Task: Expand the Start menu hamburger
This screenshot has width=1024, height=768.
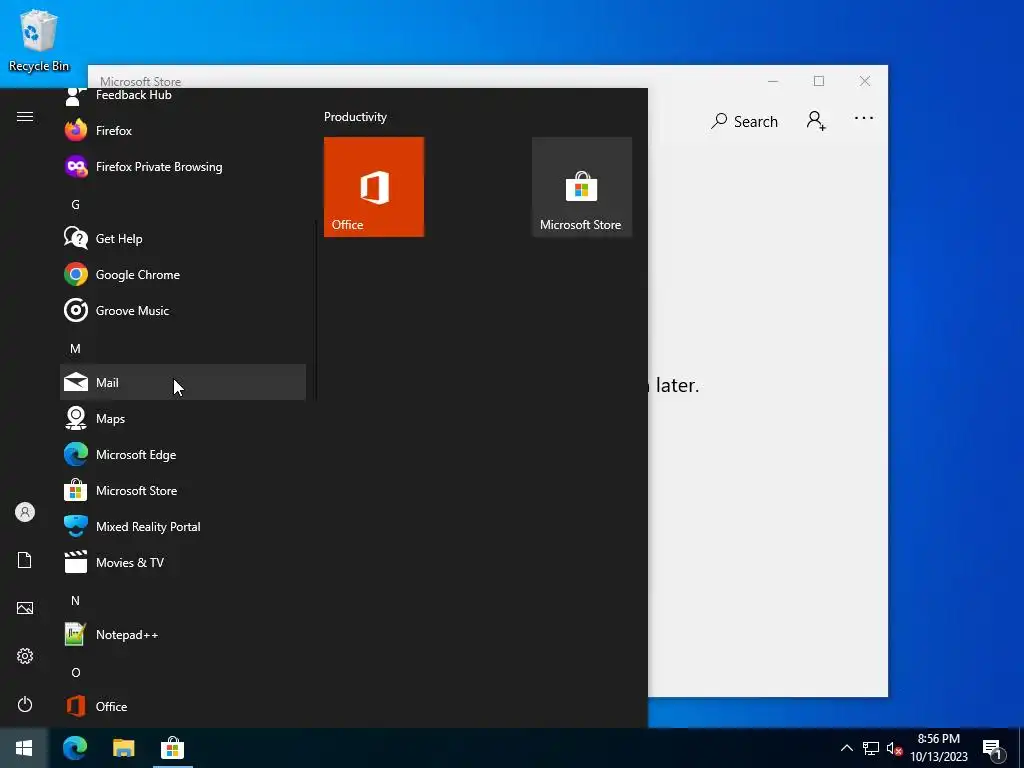Action: [25, 116]
